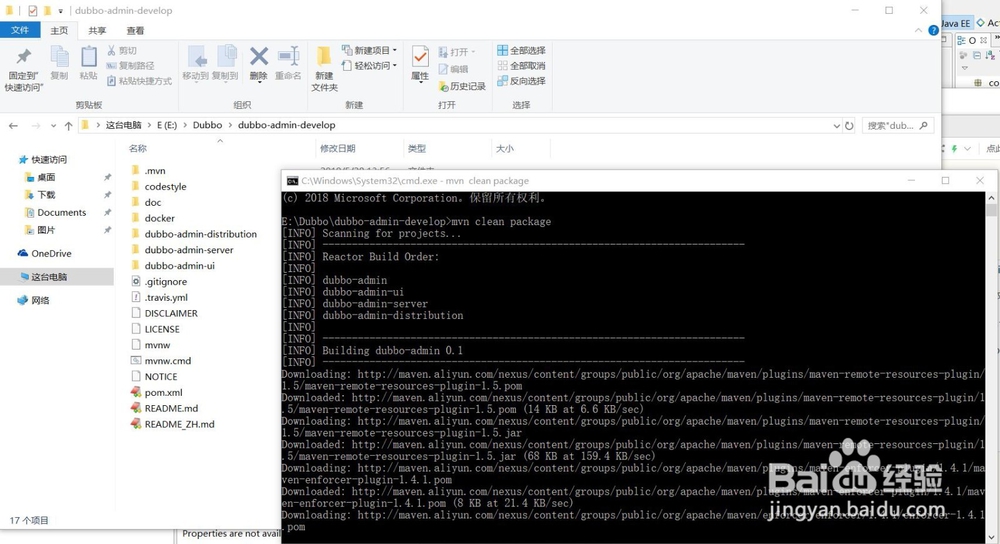Click the Copy icon in the ribbon
The height and width of the screenshot is (544, 1000).
59,57
